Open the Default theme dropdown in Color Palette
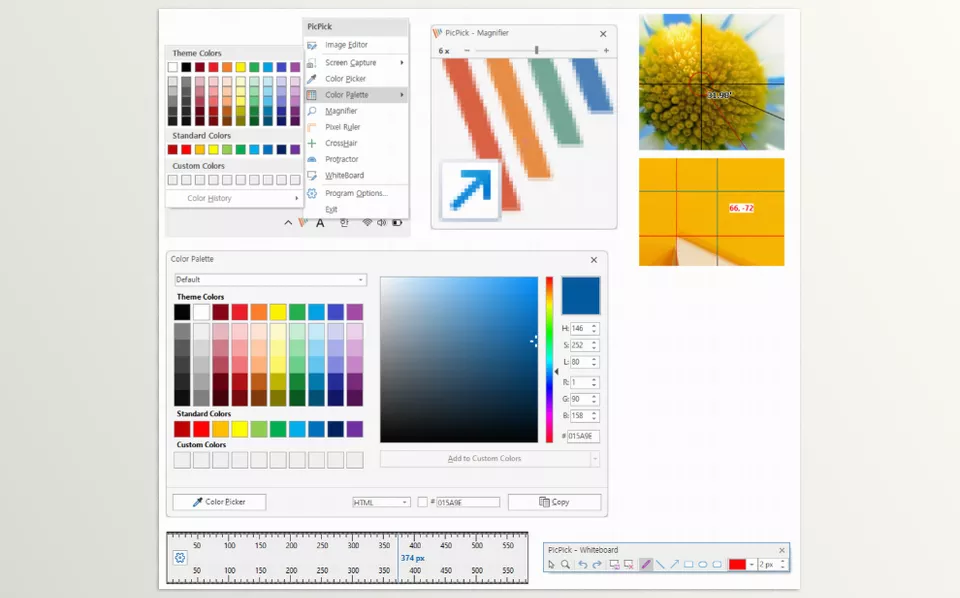The image size is (960, 598). coord(270,279)
